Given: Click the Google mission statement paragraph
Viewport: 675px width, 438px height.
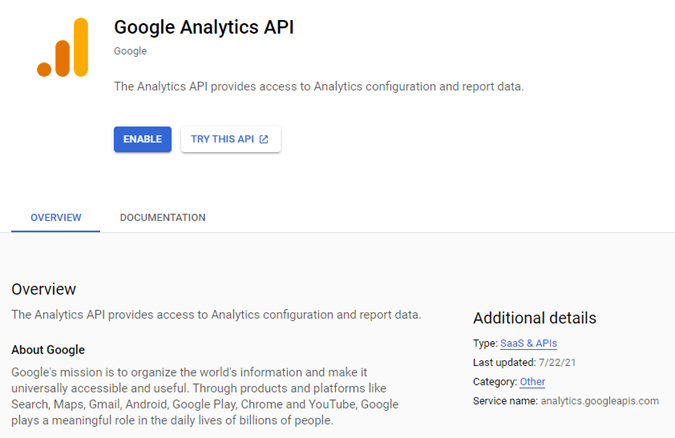Looking at the screenshot, I should [205, 395].
